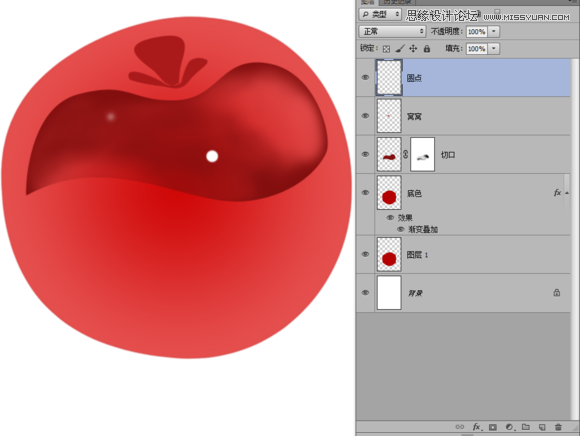This screenshot has width=580, height=436.
Task: Toggle visibility of the 背景 layer
Action: 365,293
